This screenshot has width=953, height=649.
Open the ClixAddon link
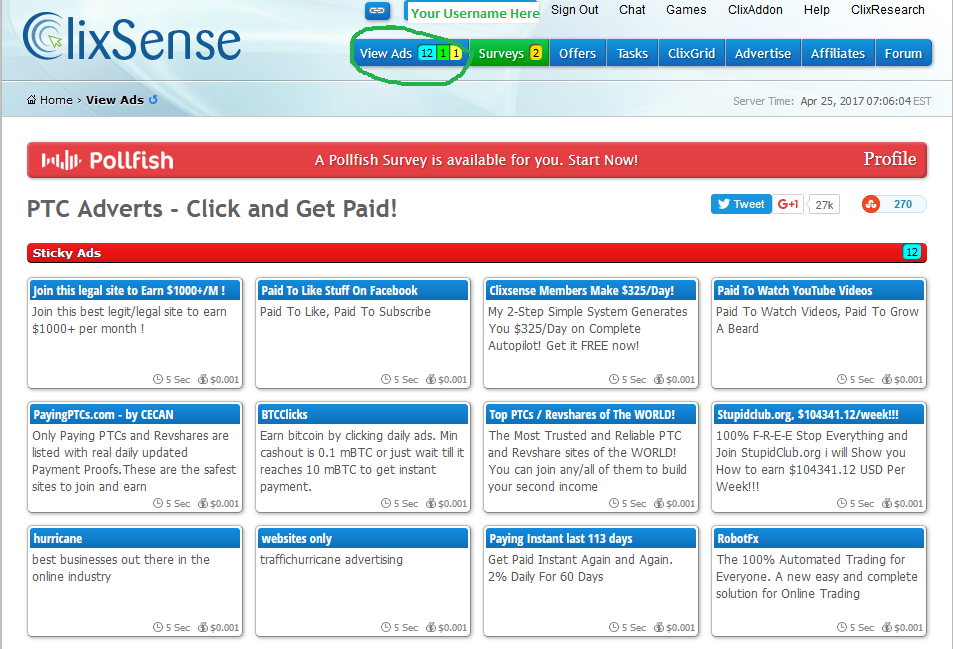(755, 10)
